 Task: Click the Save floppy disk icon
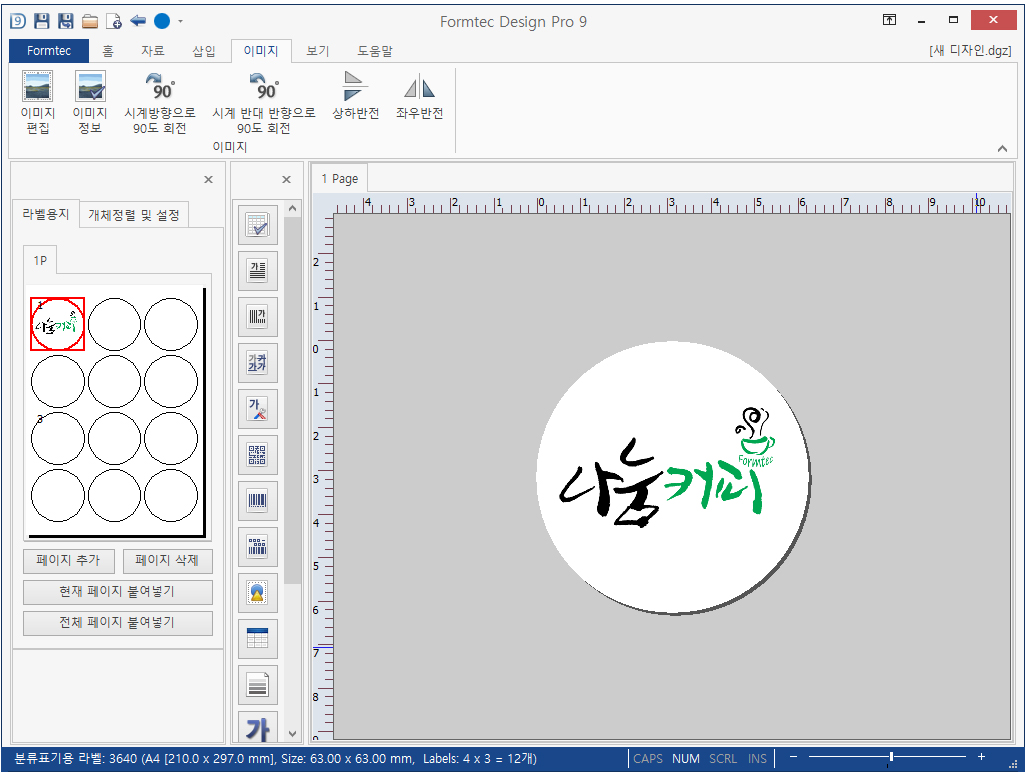42,21
